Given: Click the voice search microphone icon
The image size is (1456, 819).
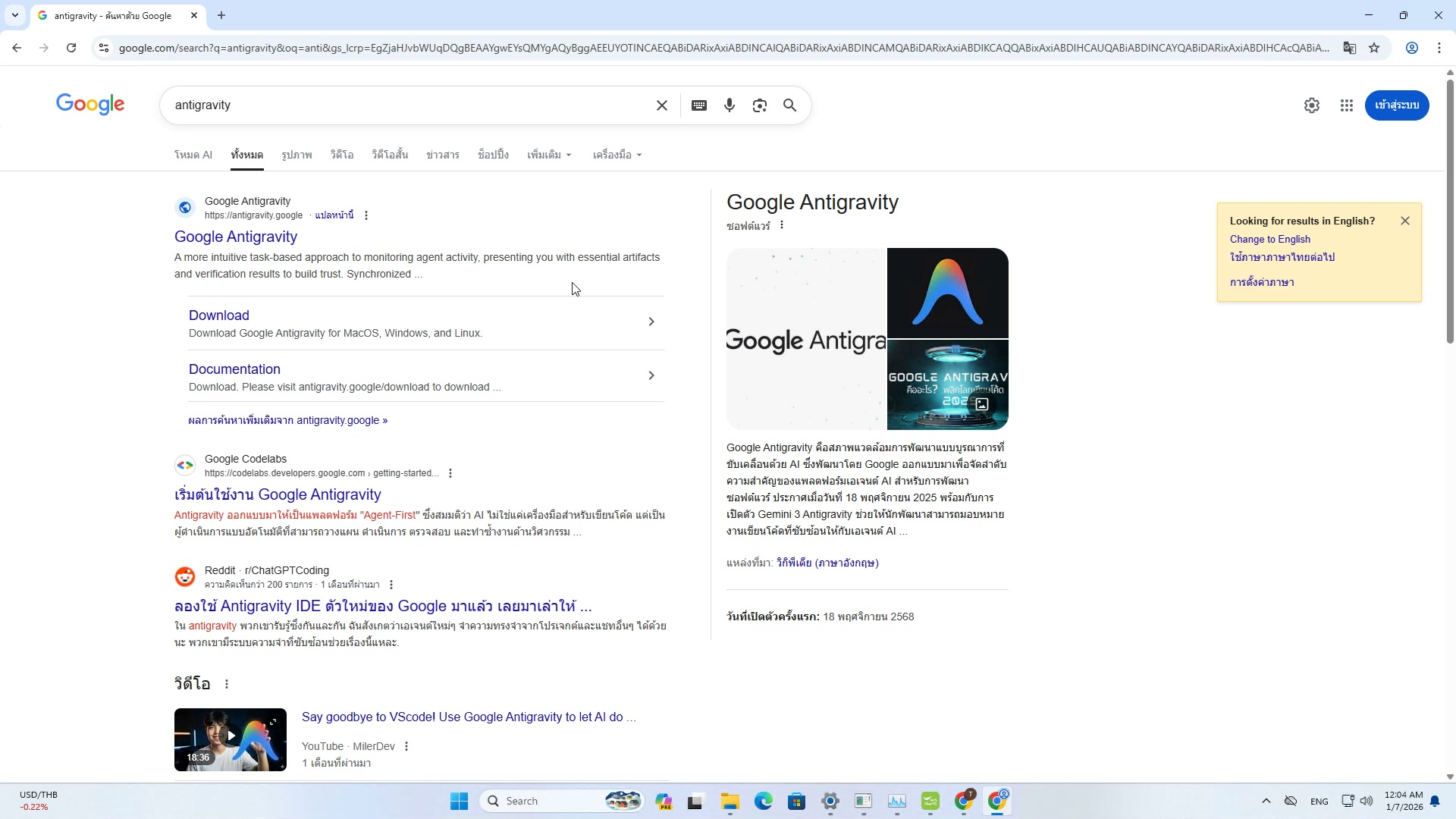Looking at the screenshot, I should click(729, 105).
